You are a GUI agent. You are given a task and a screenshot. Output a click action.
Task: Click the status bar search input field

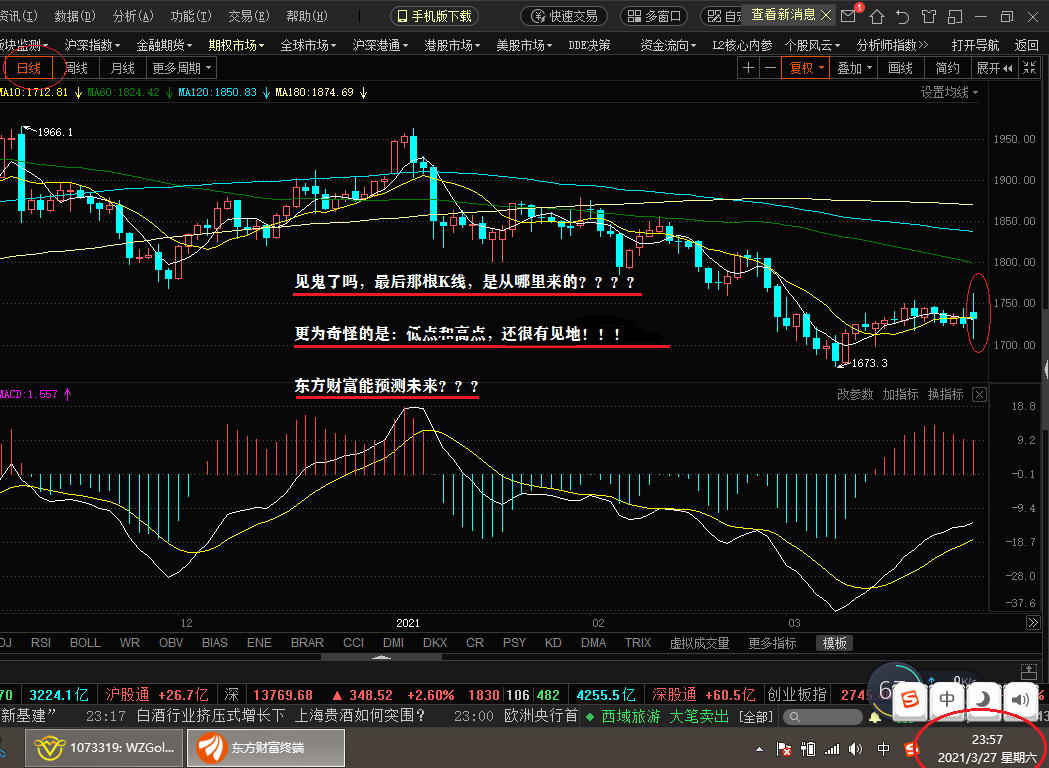[823, 717]
